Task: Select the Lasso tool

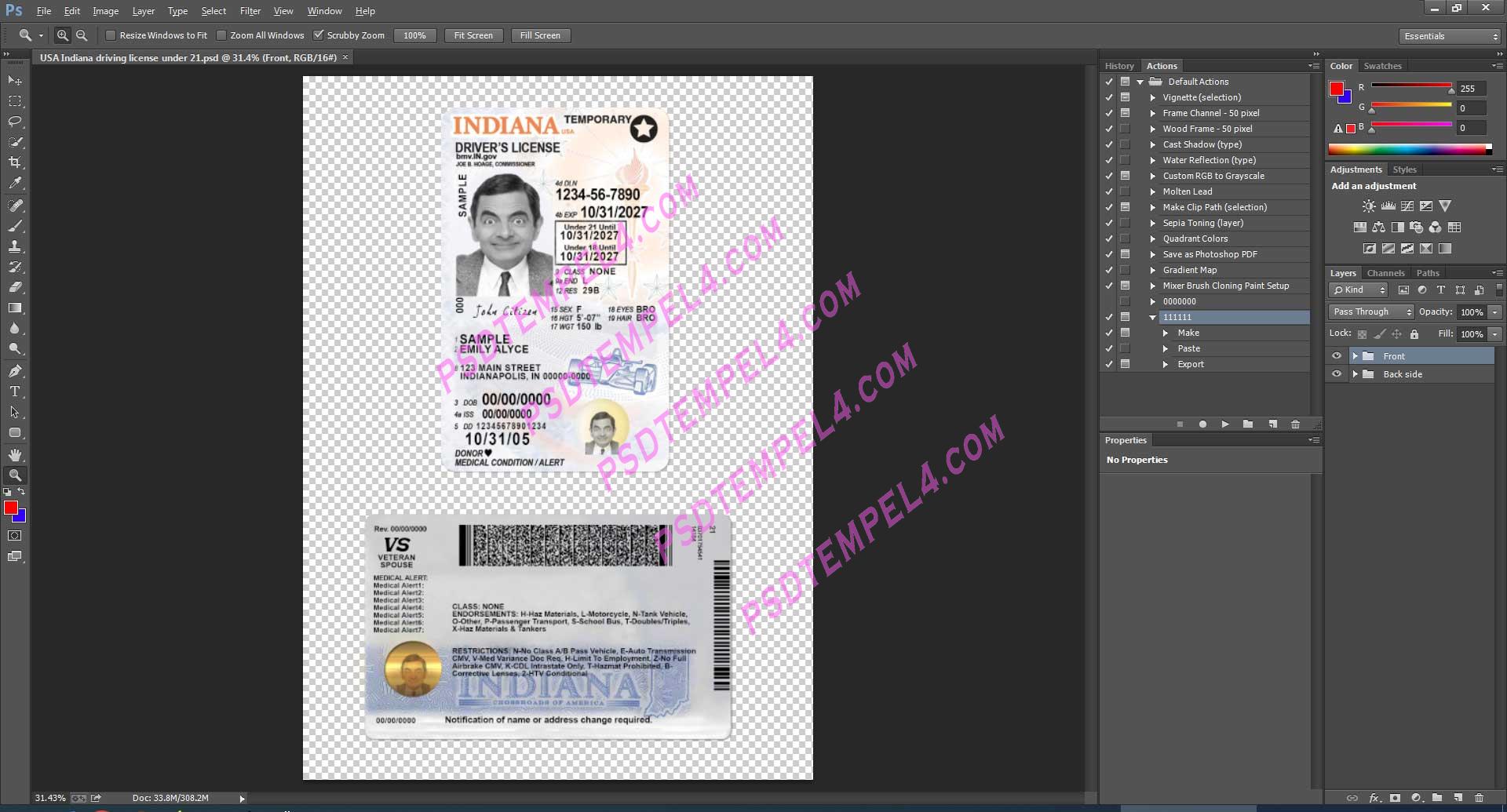Action: [x=14, y=122]
